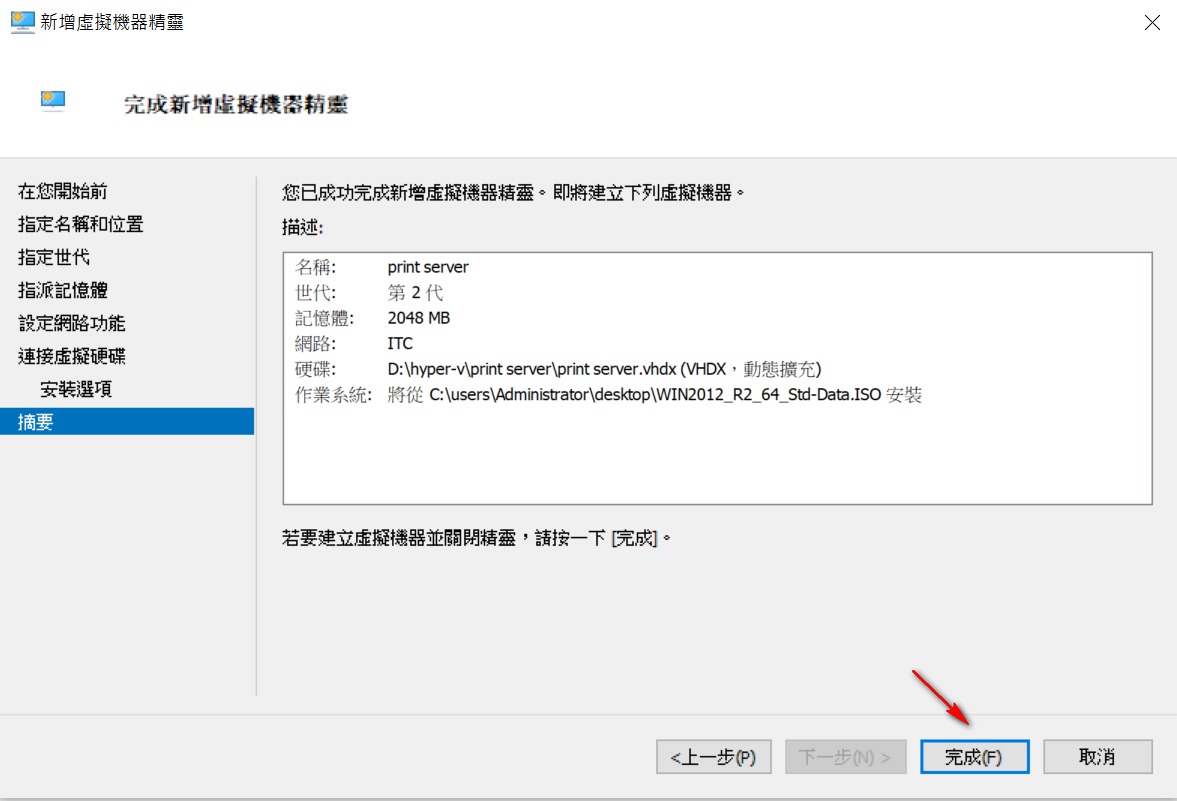This screenshot has width=1177, height=801.
Task: Click the virtual machine icon beside the header title
Action: click(53, 100)
